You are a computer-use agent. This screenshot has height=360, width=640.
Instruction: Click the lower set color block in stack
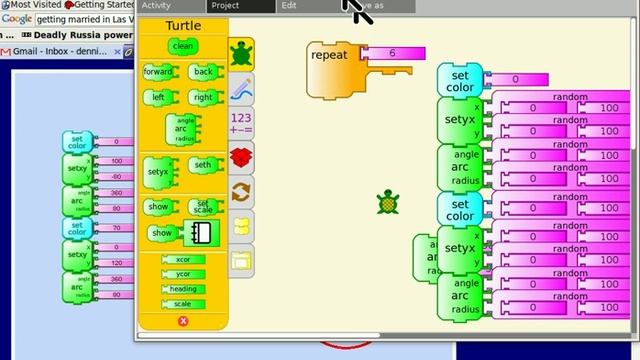(460, 209)
